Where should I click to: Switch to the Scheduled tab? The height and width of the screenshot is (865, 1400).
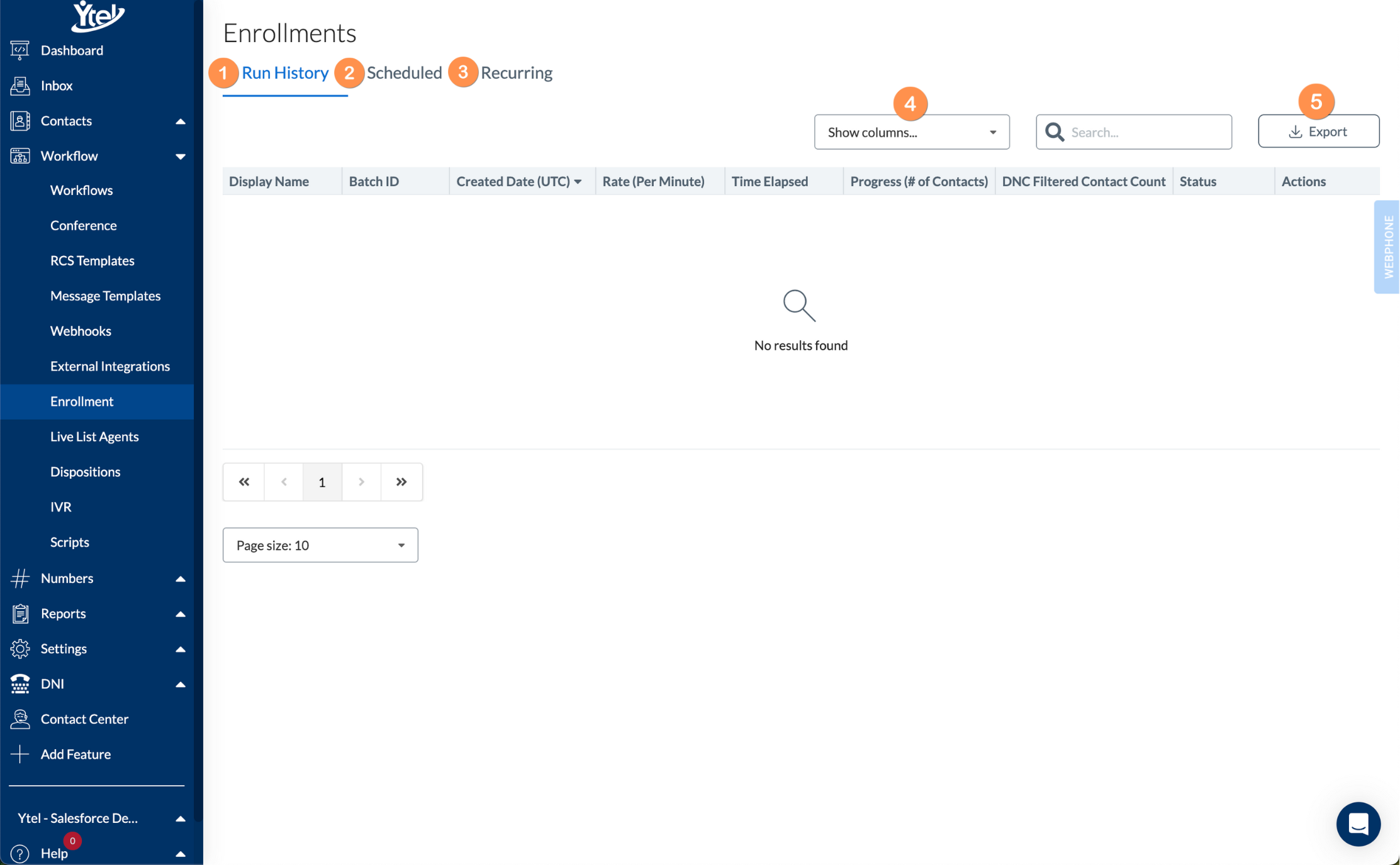pos(404,73)
